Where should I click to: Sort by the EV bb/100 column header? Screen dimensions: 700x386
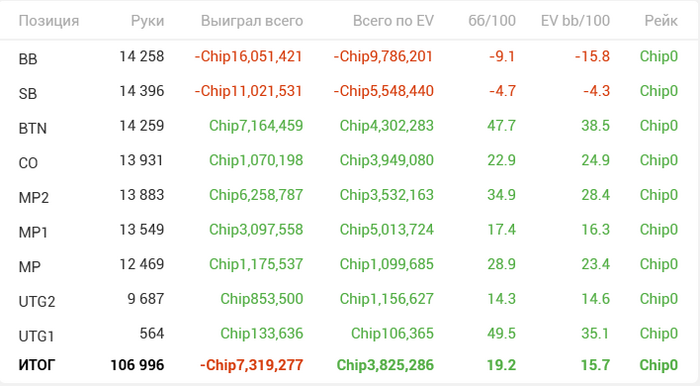tap(575, 21)
